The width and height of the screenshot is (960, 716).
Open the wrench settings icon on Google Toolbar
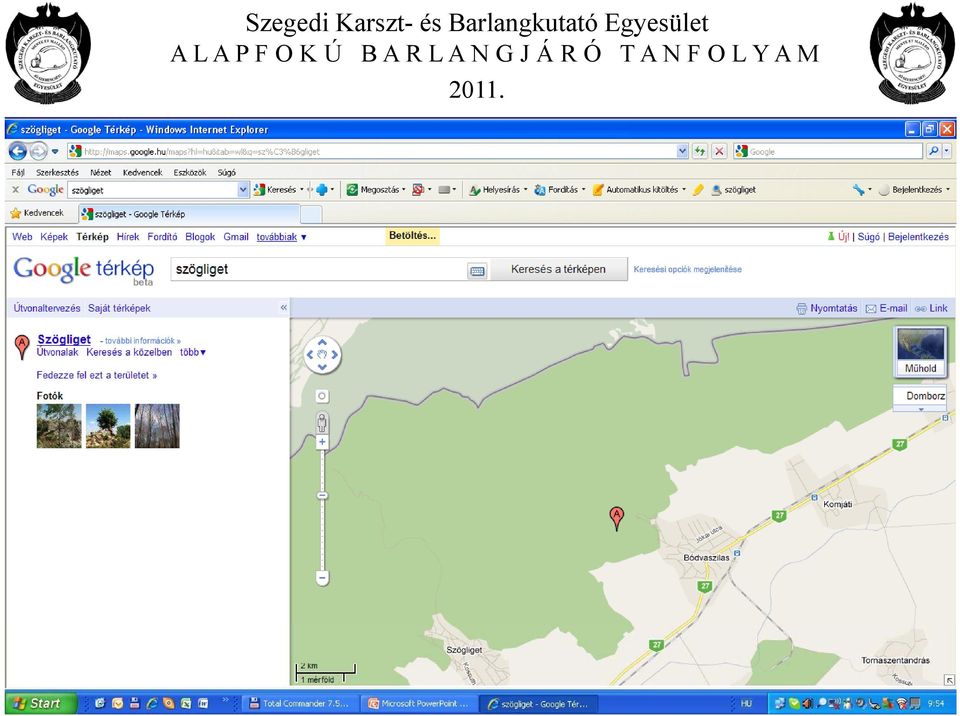858,190
